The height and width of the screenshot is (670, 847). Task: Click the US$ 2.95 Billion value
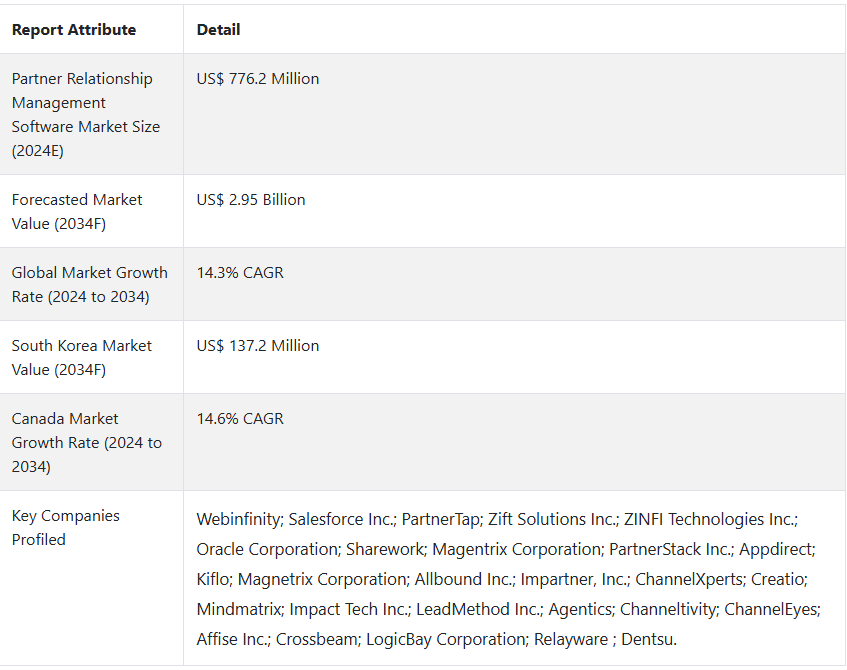coord(251,200)
